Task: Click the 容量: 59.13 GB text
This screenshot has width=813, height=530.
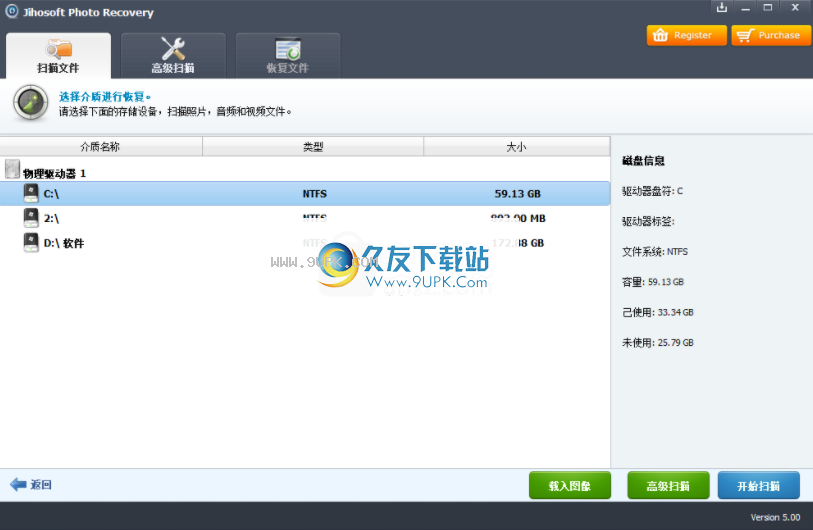Action: [653, 282]
